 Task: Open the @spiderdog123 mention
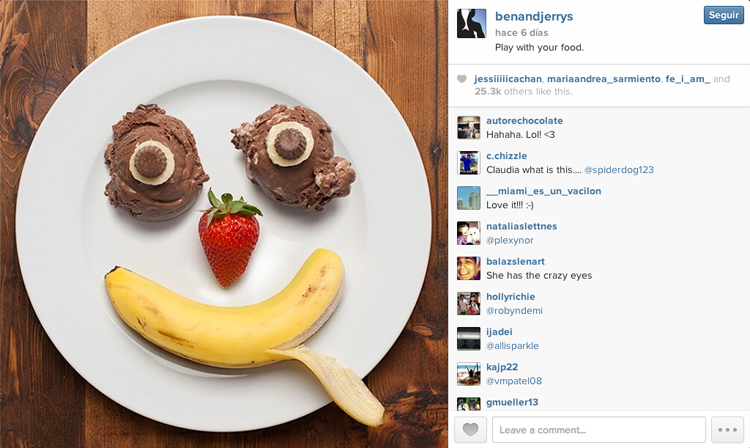pyautogui.click(x=618, y=170)
